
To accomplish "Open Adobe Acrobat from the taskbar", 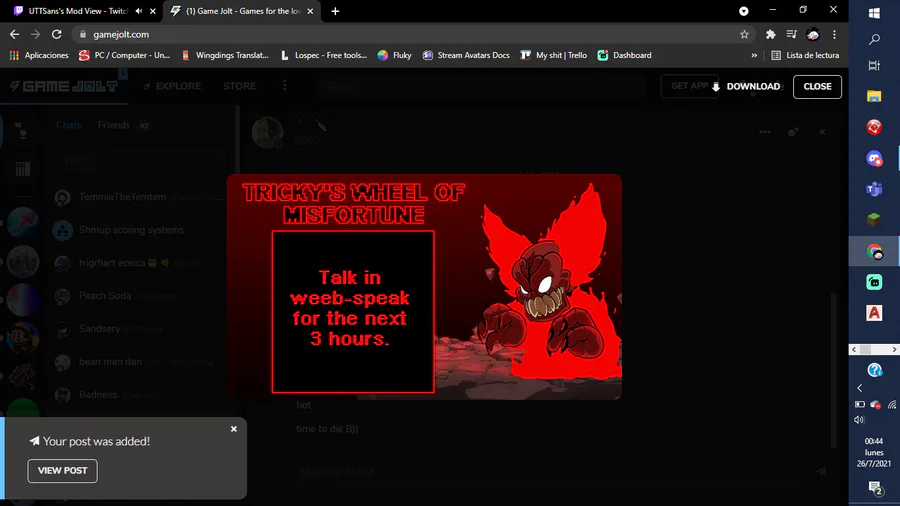I will [x=874, y=313].
